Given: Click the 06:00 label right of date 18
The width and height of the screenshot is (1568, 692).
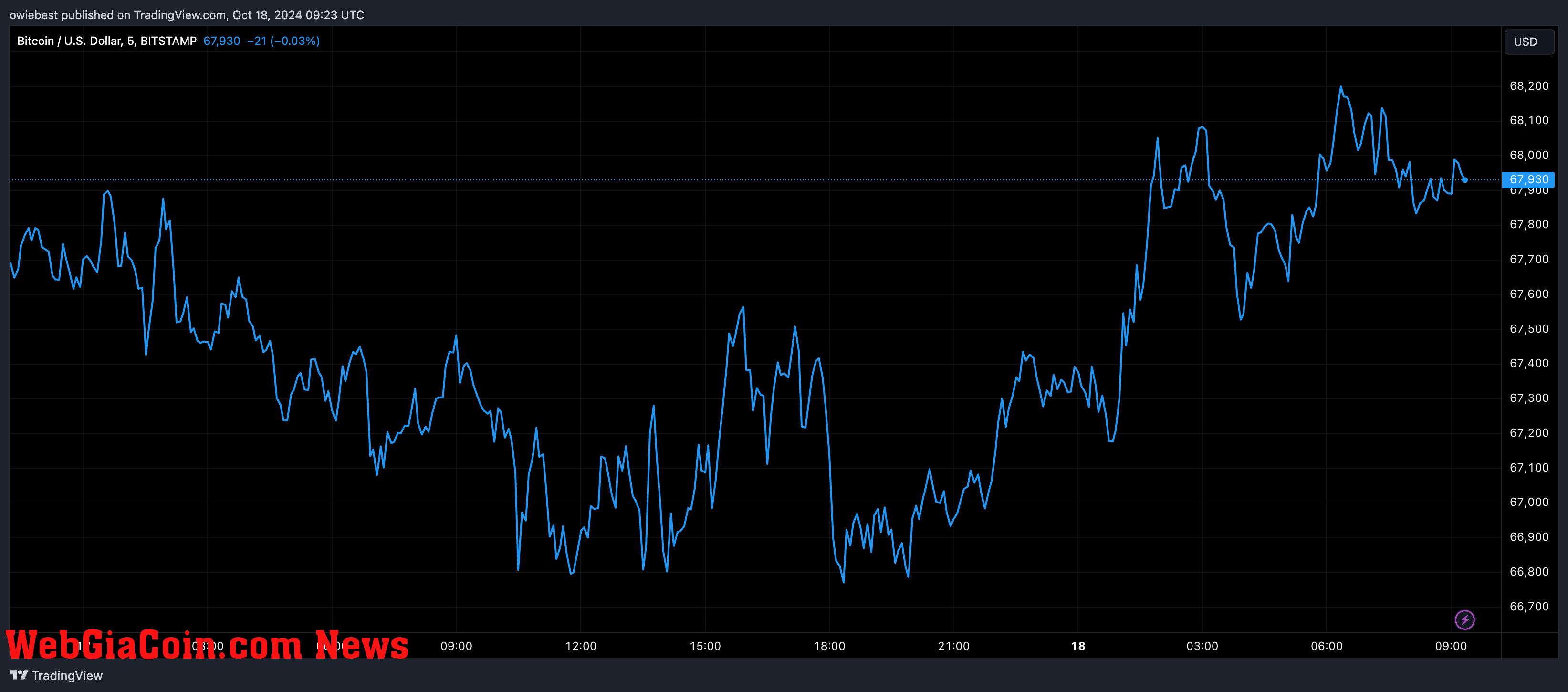Looking at the screenshot, I should pyautogui.click(x=1327, y=646).
